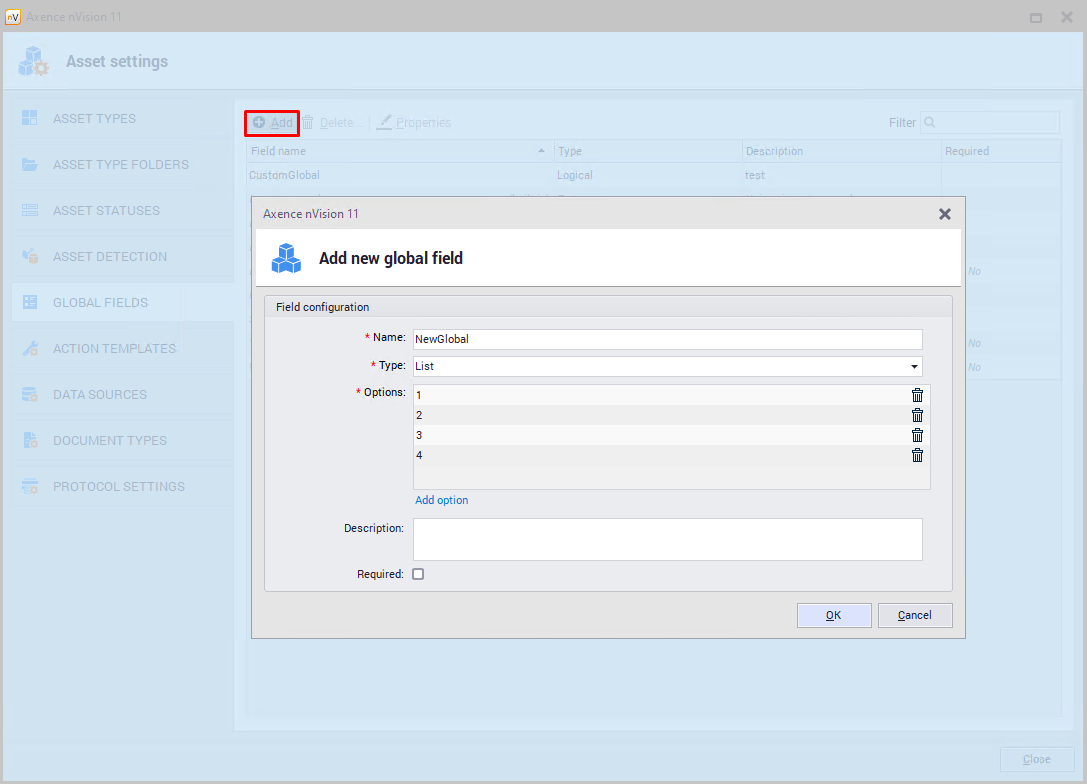Click the Add option link
Image resolution: width=1087 pixels, height=784 pixels.
[441, 500]
